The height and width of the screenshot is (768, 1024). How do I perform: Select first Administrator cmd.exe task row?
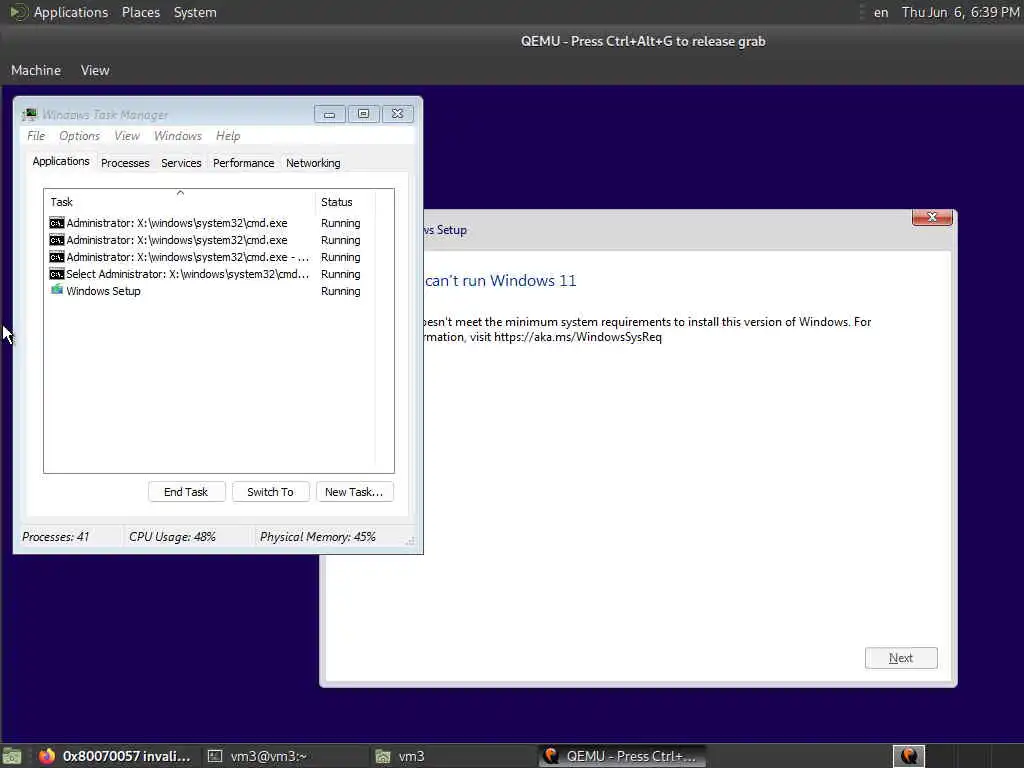click(210, 223)
